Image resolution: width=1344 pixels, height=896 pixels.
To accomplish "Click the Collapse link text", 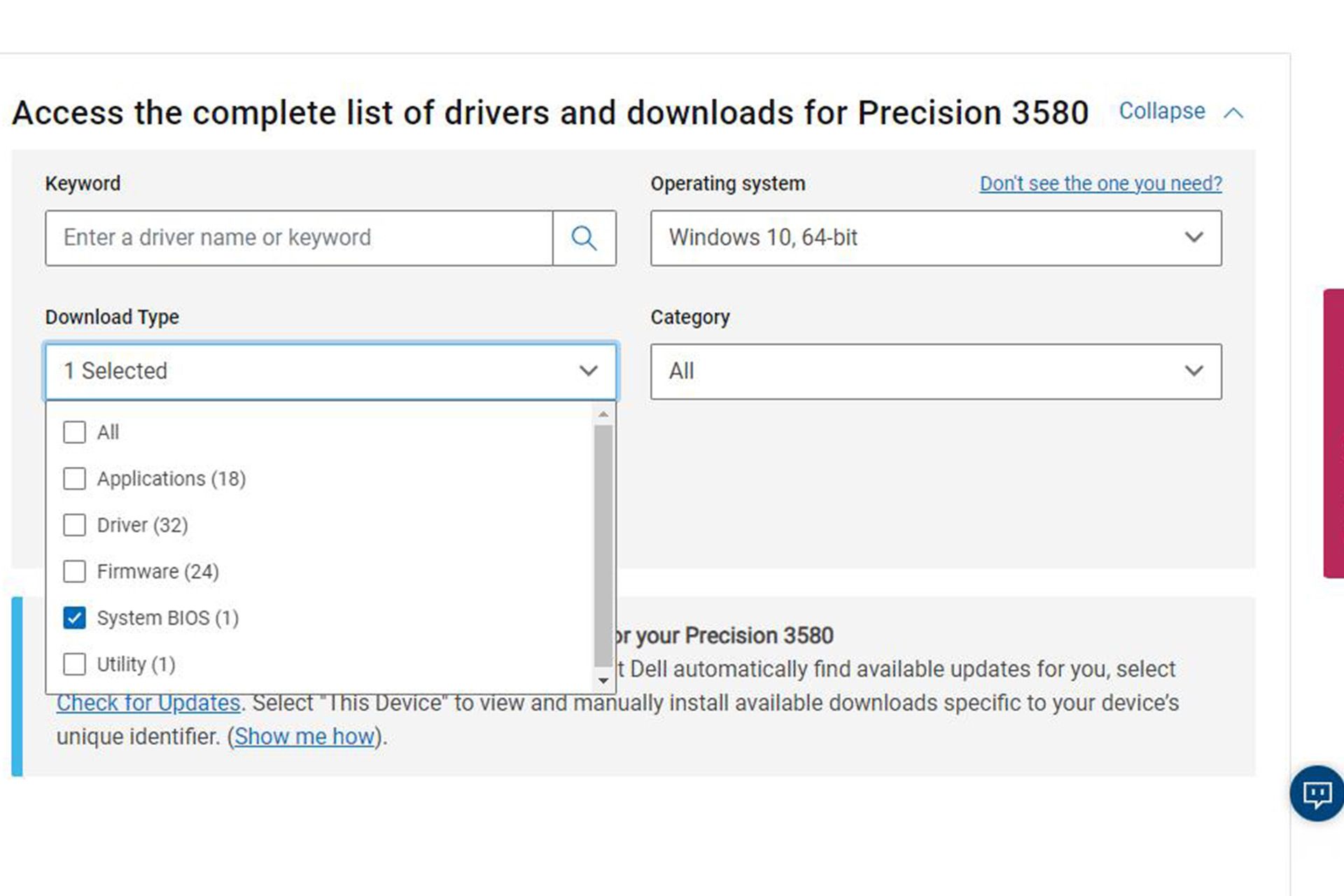I will [x=1161, y=111].
